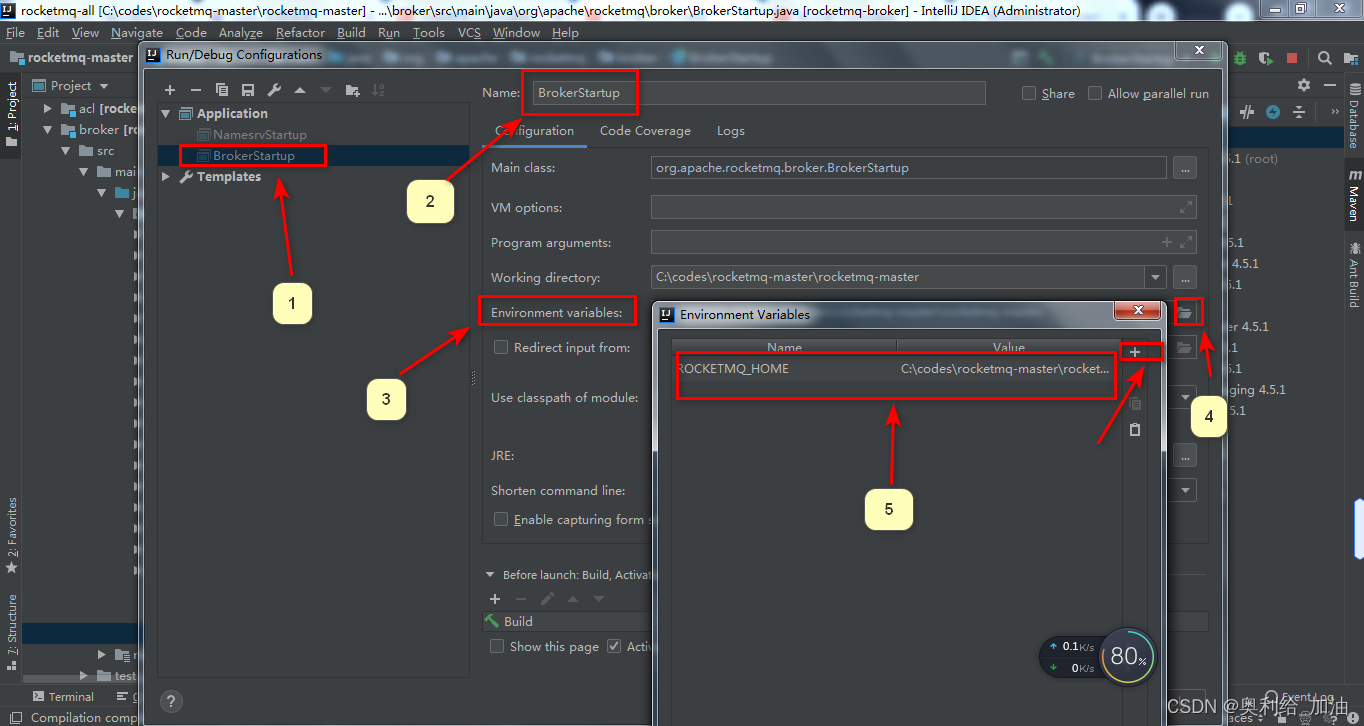The width and height of the screenshot is (1364, 726).
Task: Open Terminal tool window
Action: tap(63, 697)
